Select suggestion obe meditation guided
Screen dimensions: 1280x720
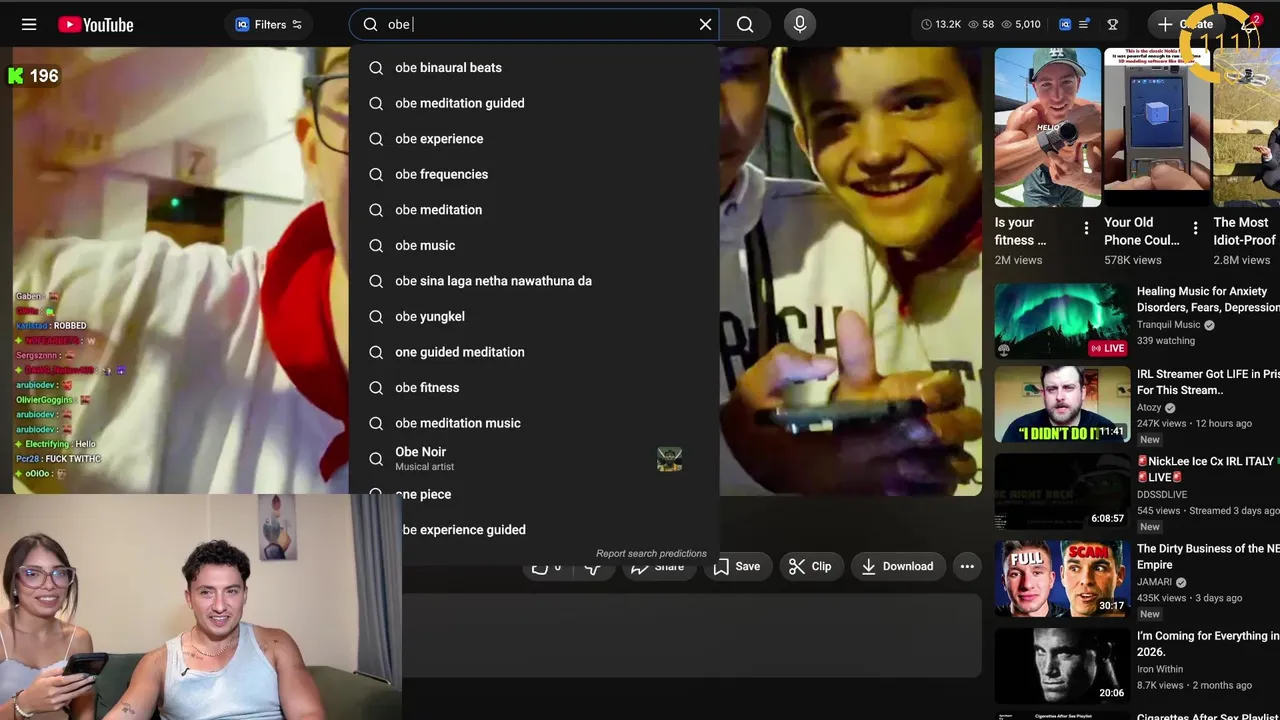coord(534,103)
